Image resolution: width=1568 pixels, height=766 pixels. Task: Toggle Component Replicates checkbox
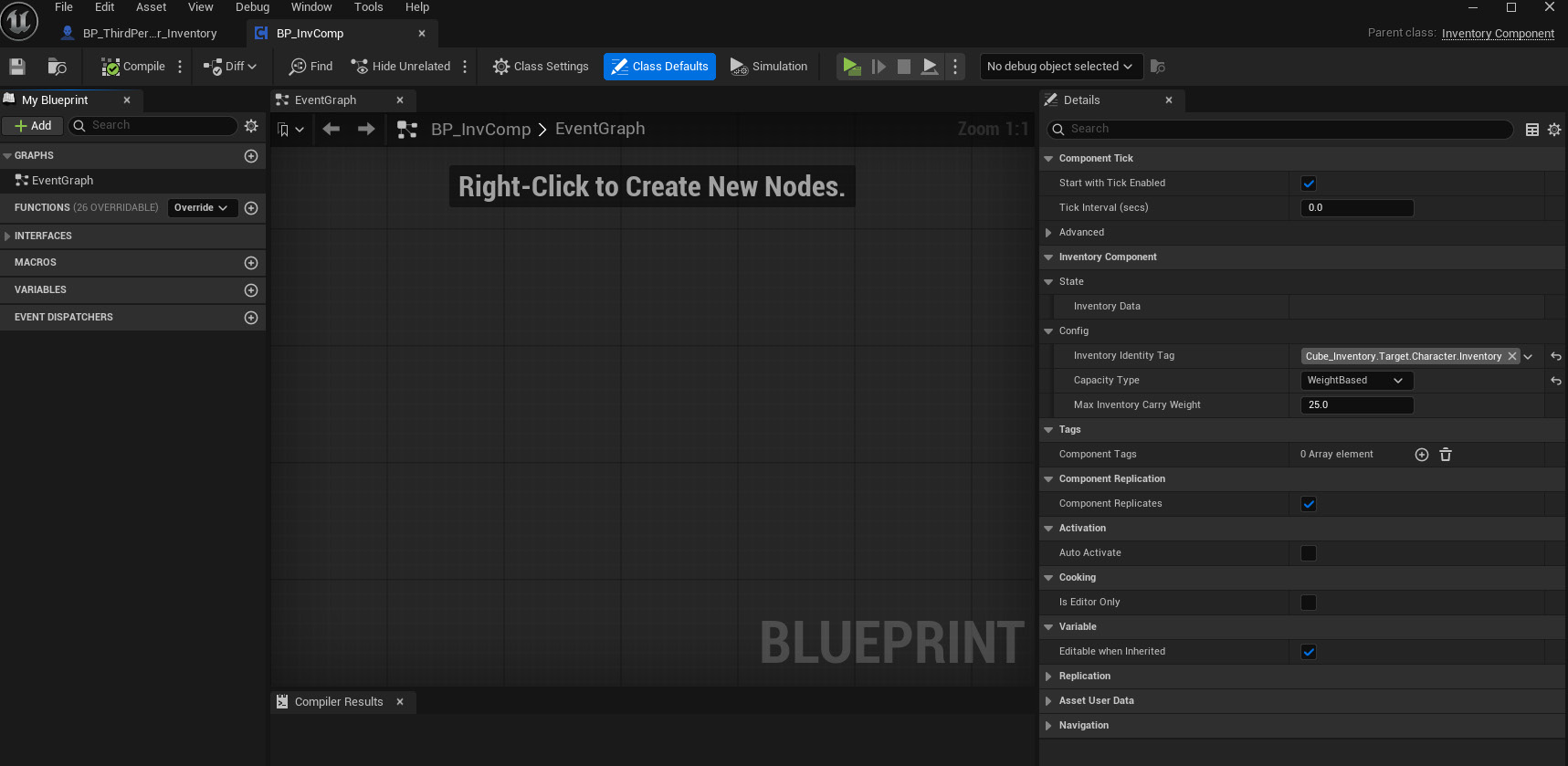pyautogui.click(x=1309, y=504)
